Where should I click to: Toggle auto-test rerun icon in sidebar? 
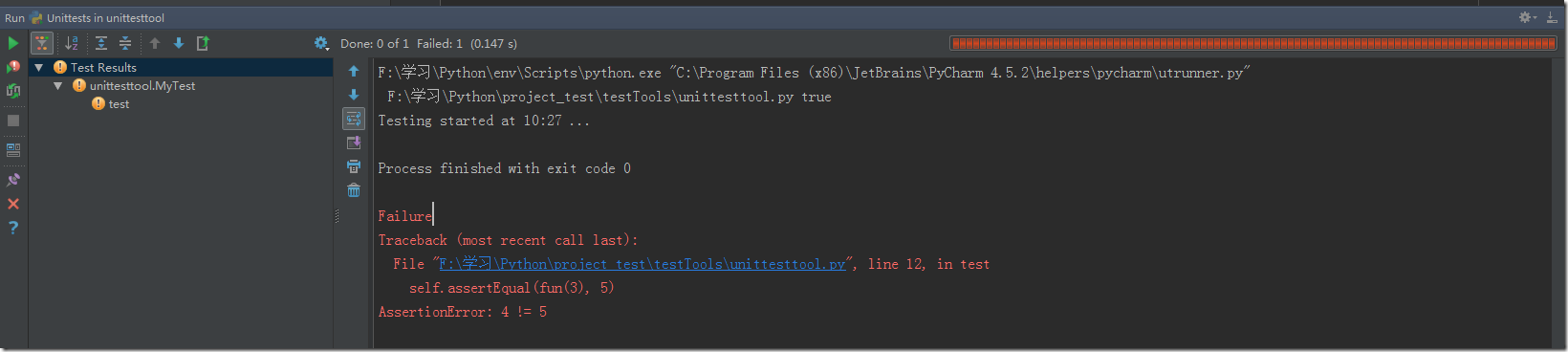(x=13, y=91)
